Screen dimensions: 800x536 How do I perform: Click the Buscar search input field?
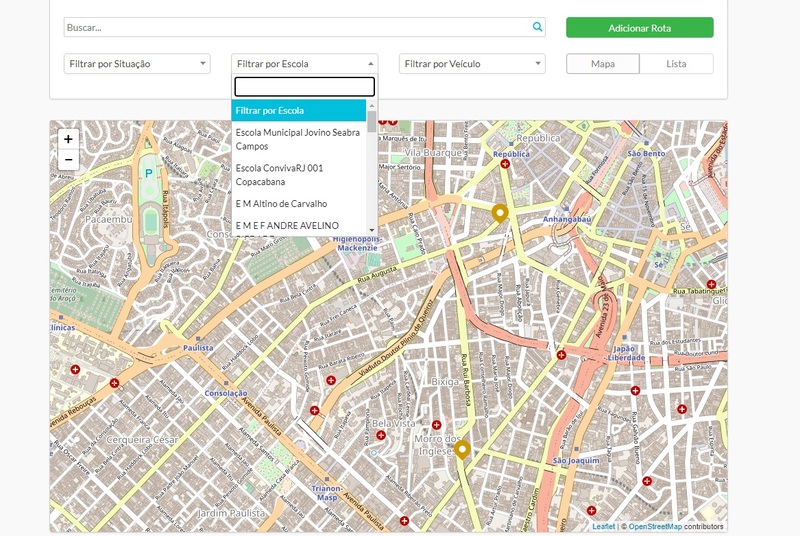(297, 28)
